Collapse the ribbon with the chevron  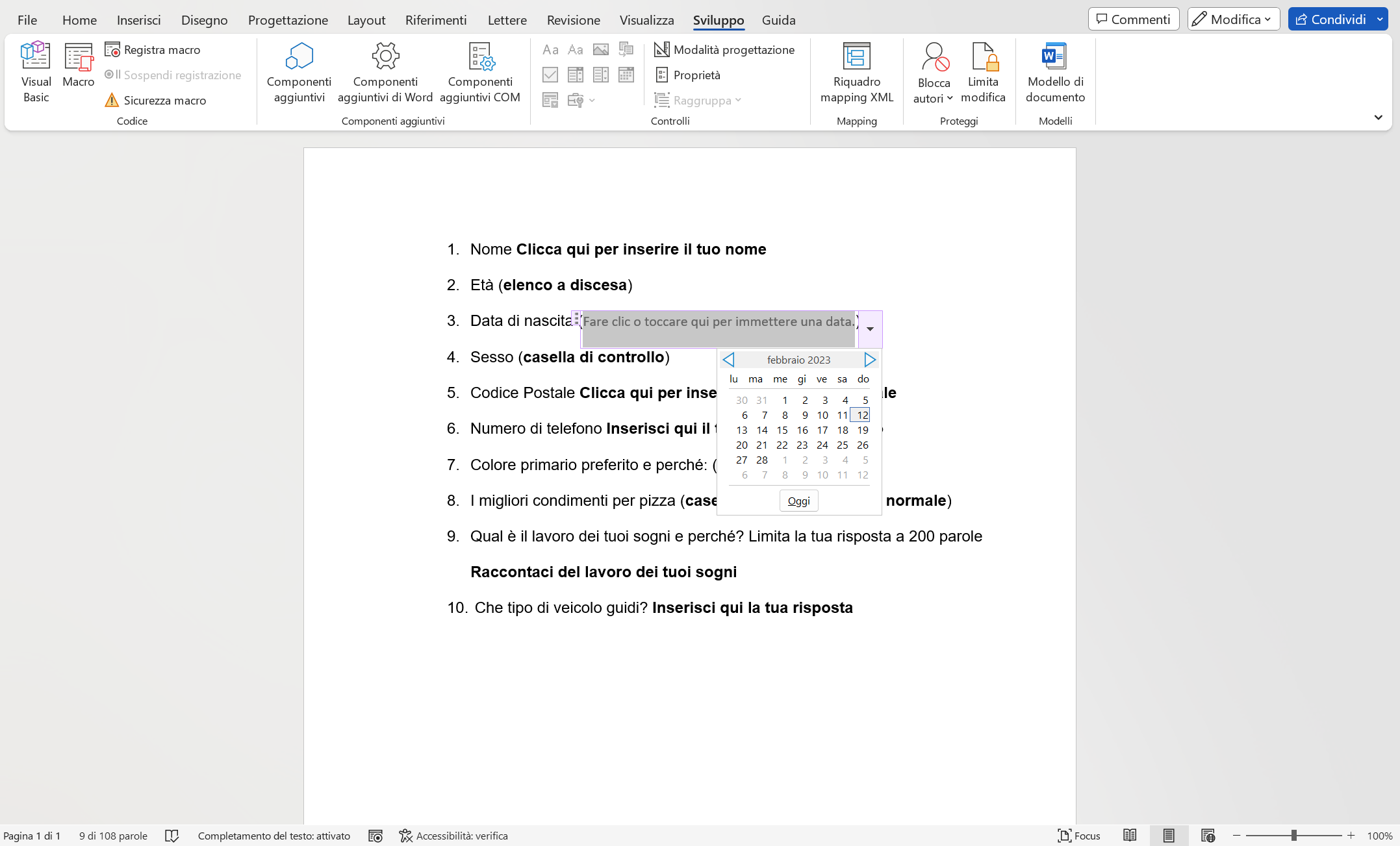coord(1378,118)
